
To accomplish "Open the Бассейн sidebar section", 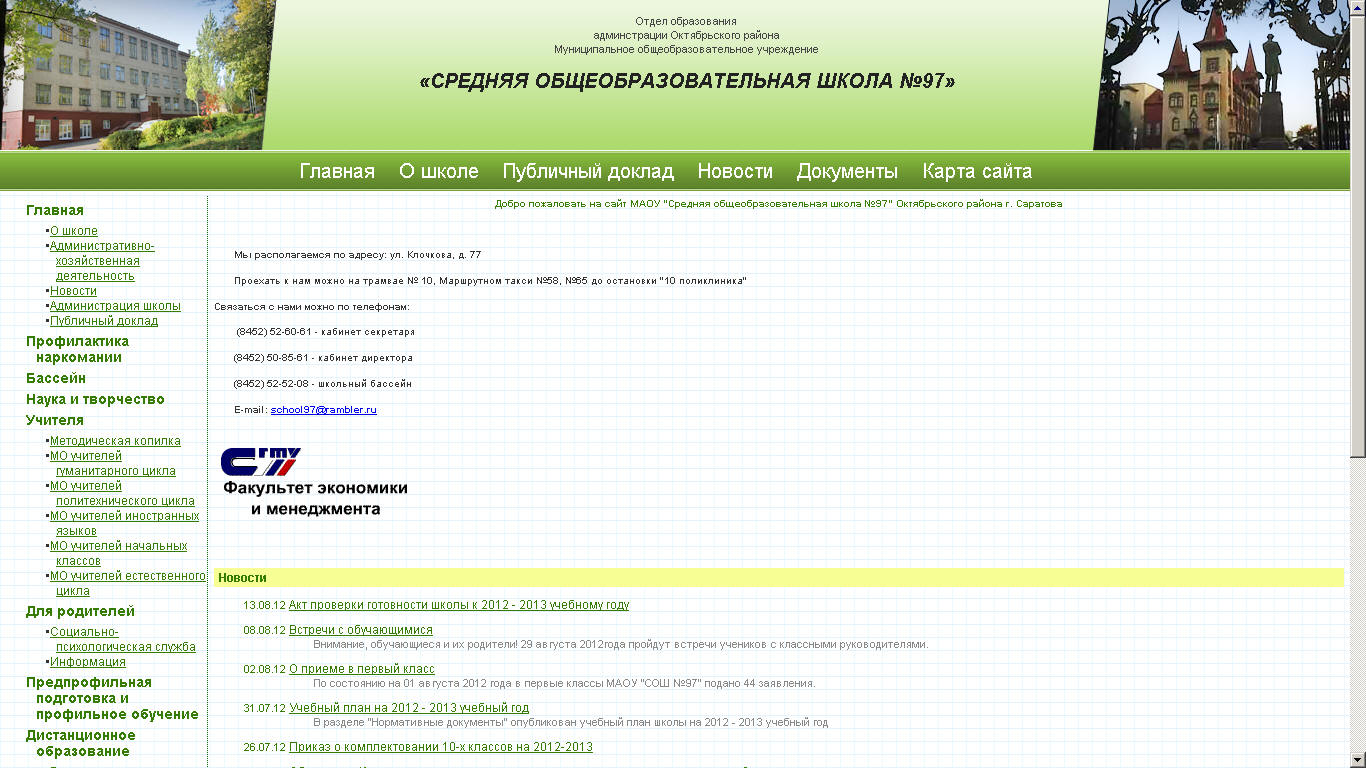I will (56, 378).
